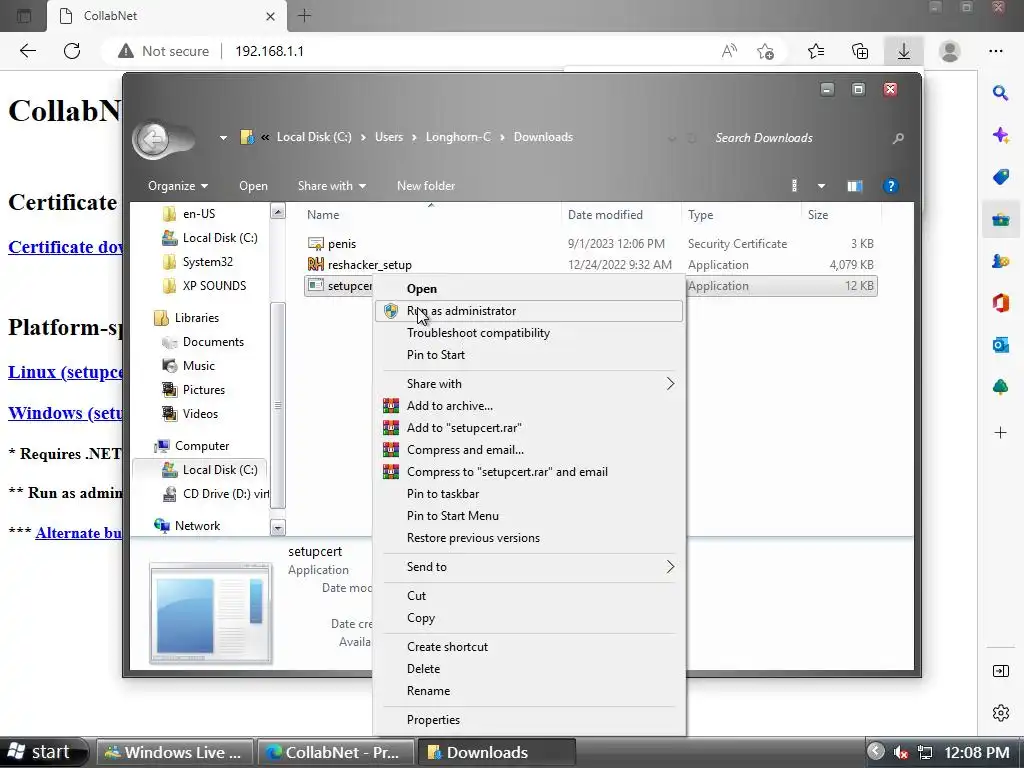Click New folder in Explorer toolbar
The width and height of the screenshot is (1024, 768).
(x=426, y=186)
